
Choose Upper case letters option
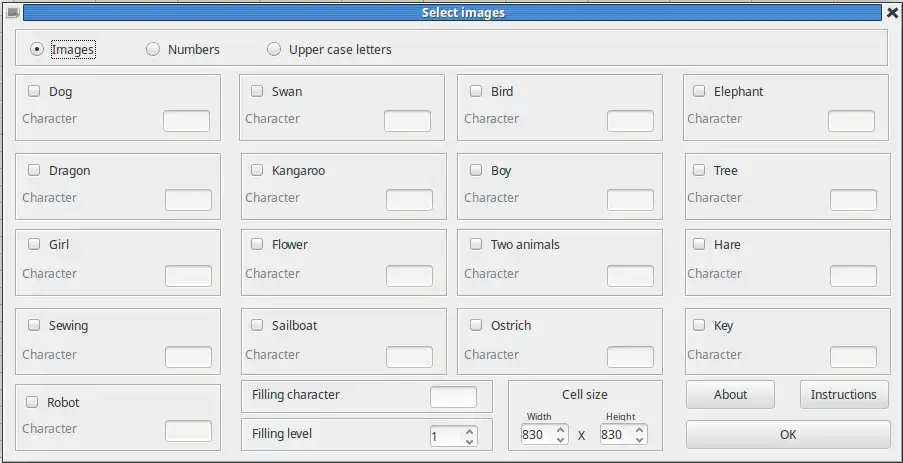coord(274,49)
